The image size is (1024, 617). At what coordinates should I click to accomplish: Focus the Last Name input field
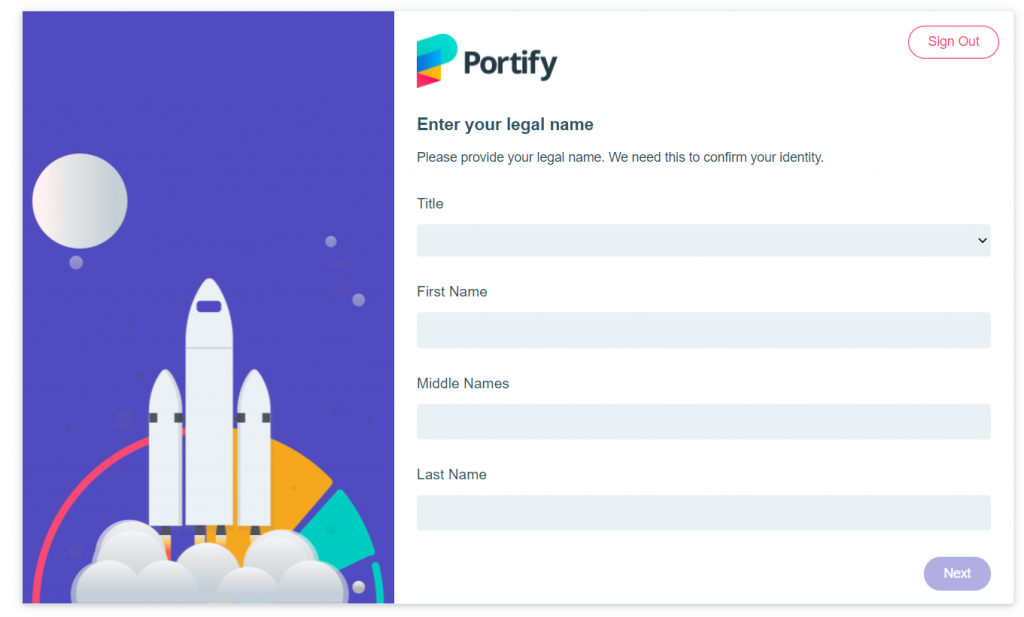[x=703, y=513]
